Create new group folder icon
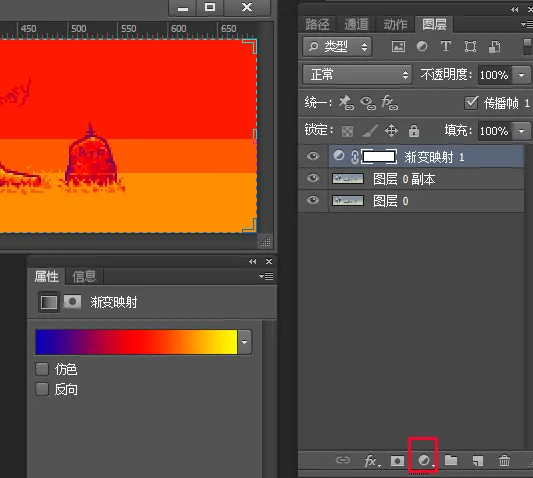The image size is (533, 478). click(x=451, y=460)
